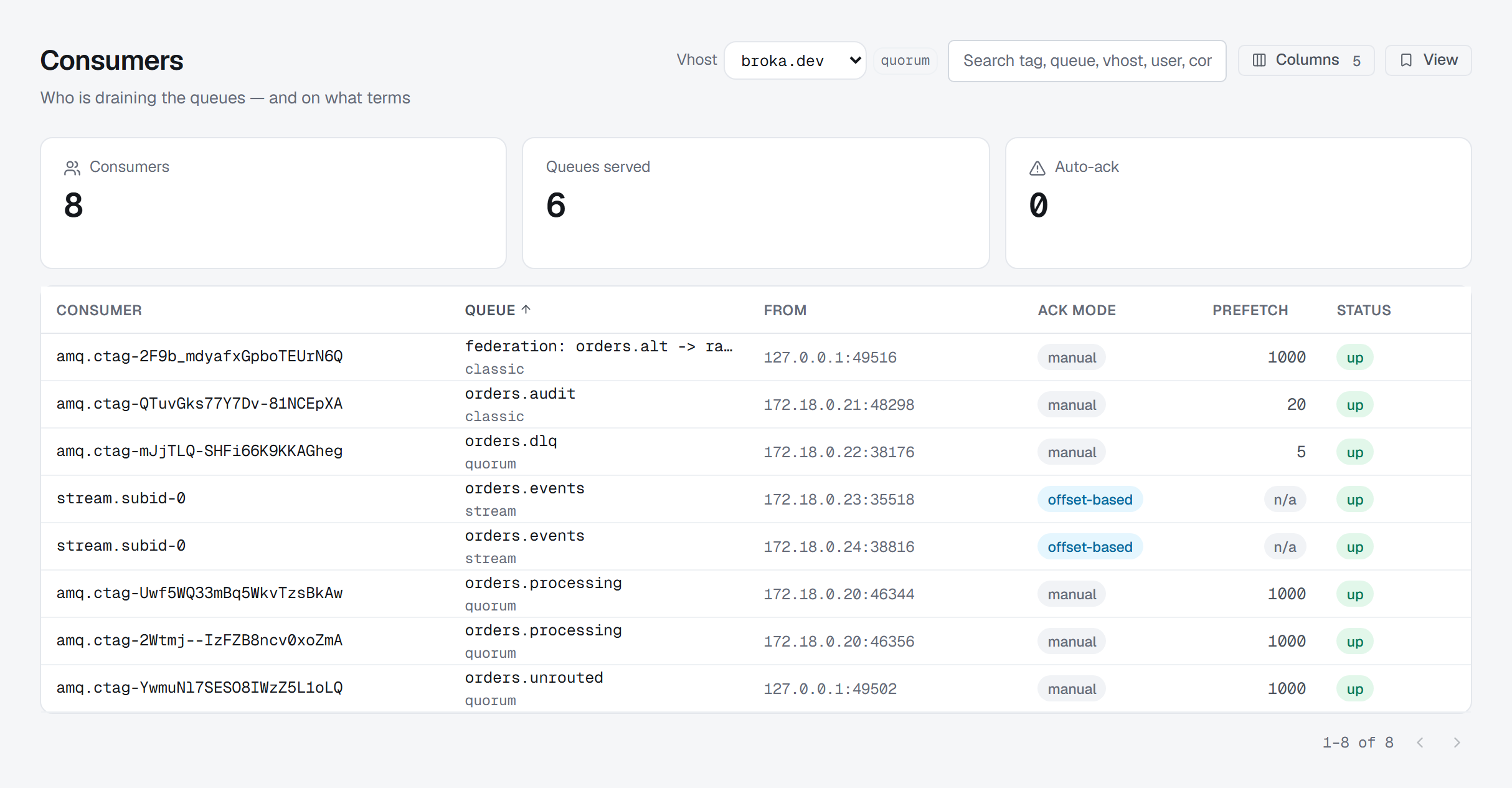Sort by the FROM column header
This screenshot has width=1512, height=788.
785,310
